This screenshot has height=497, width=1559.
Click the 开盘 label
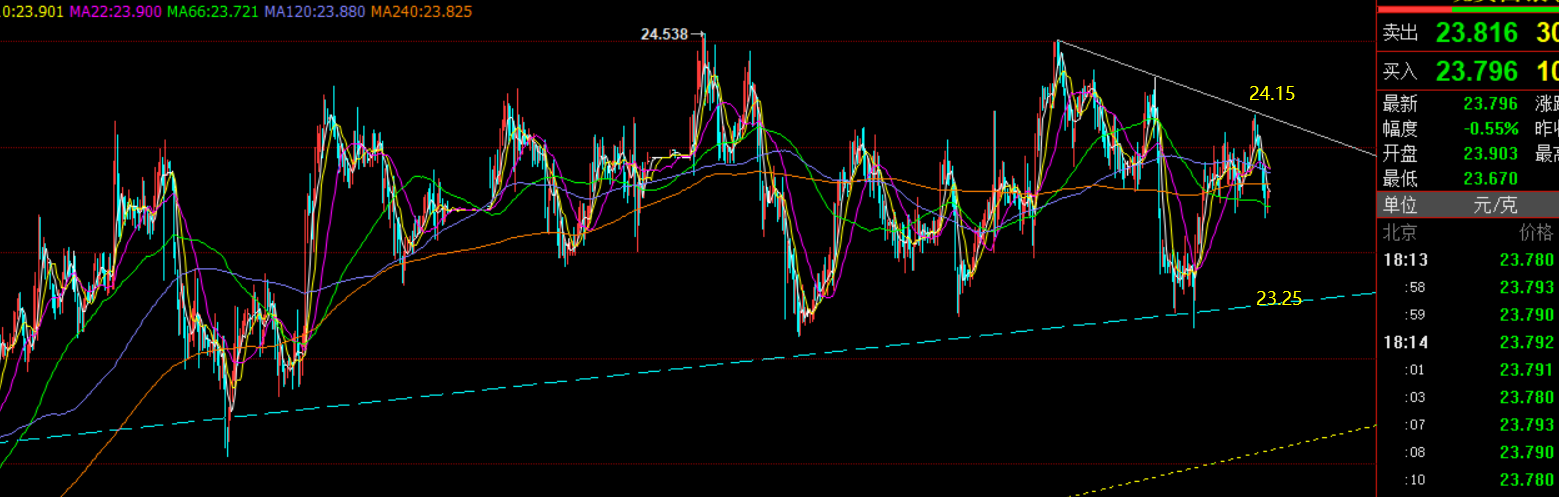1400,154
